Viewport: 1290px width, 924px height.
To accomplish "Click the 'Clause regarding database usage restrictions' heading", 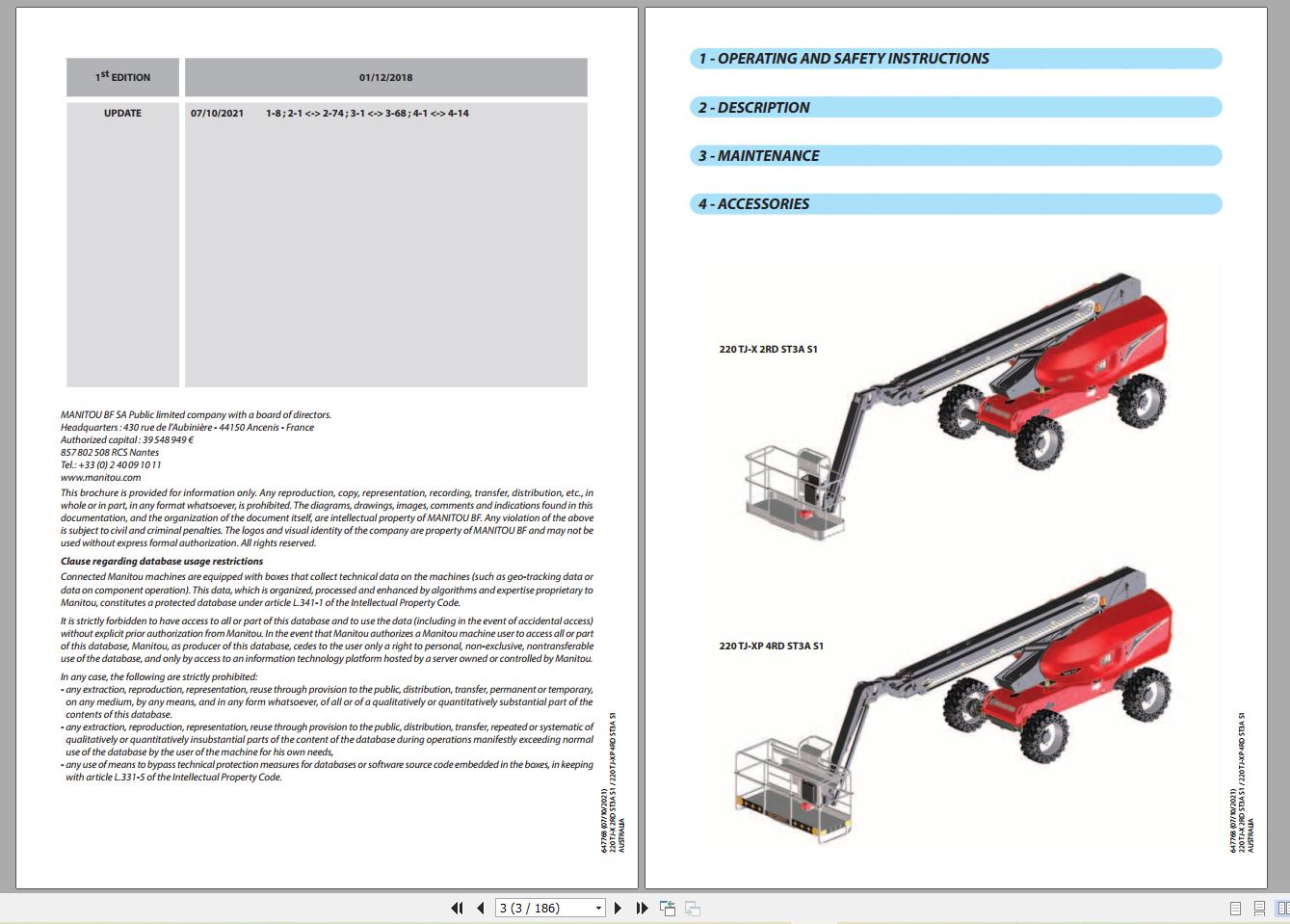I will pos(162,561).
